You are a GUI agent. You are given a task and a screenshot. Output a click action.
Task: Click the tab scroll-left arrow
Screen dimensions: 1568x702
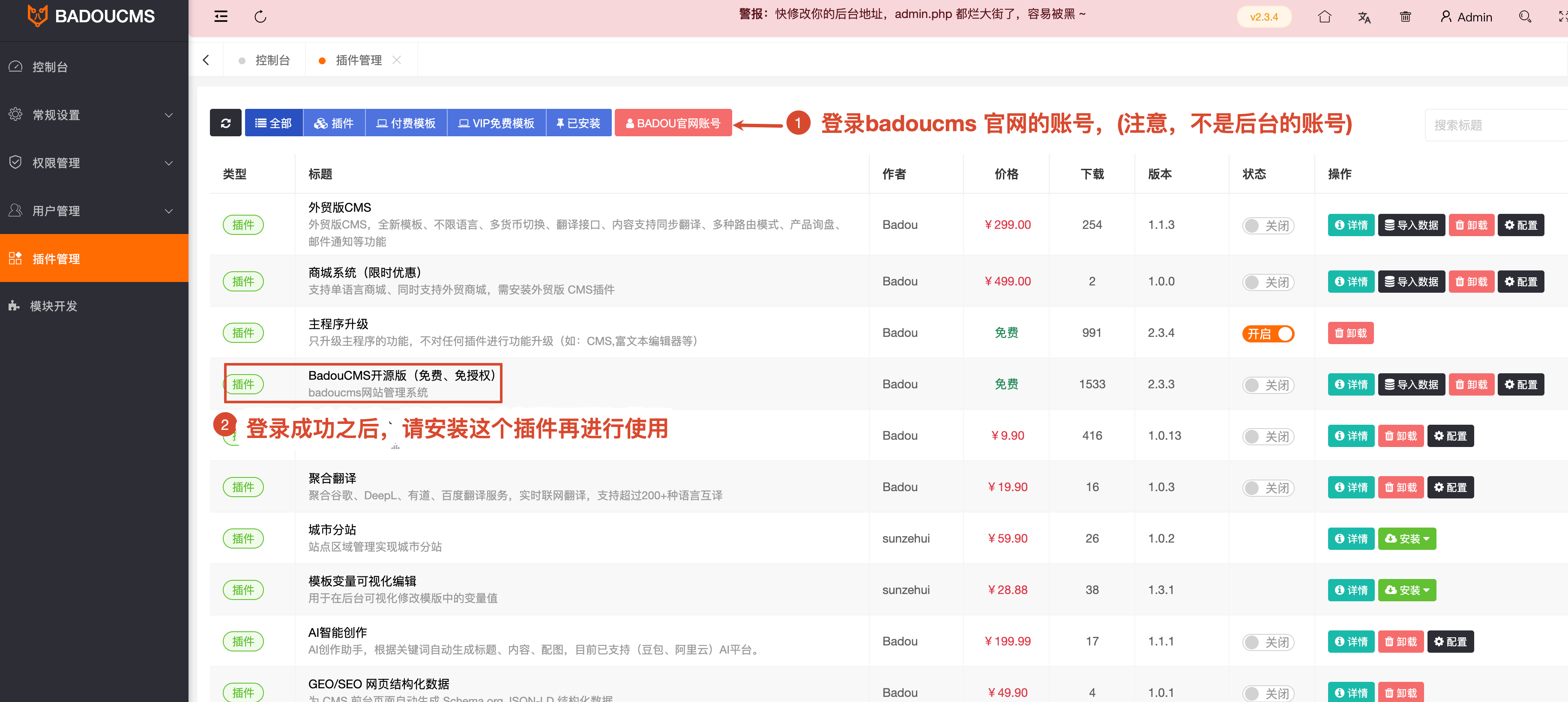point(206,60)
